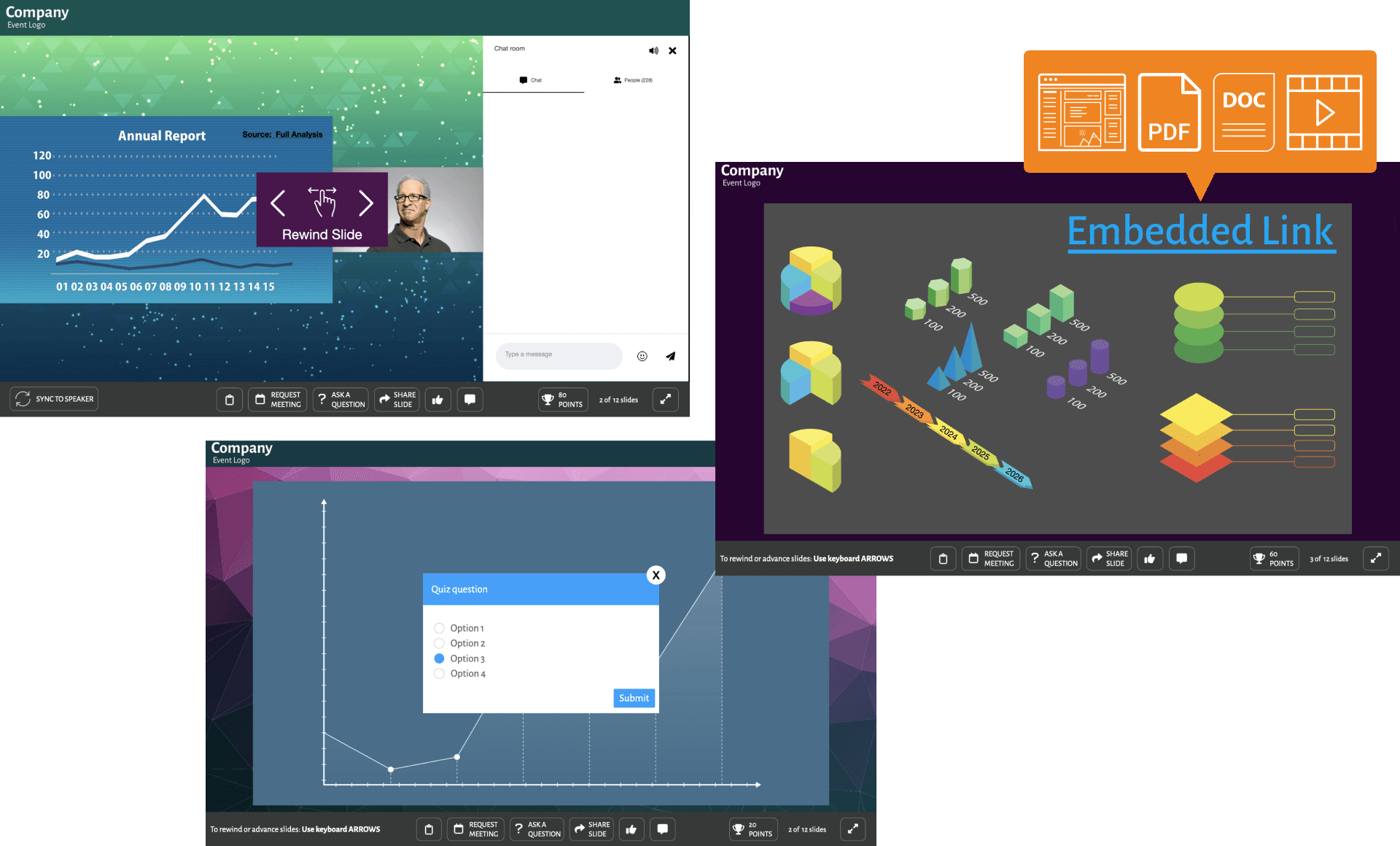Advance slide with right chevron arrow

[366, 203]
